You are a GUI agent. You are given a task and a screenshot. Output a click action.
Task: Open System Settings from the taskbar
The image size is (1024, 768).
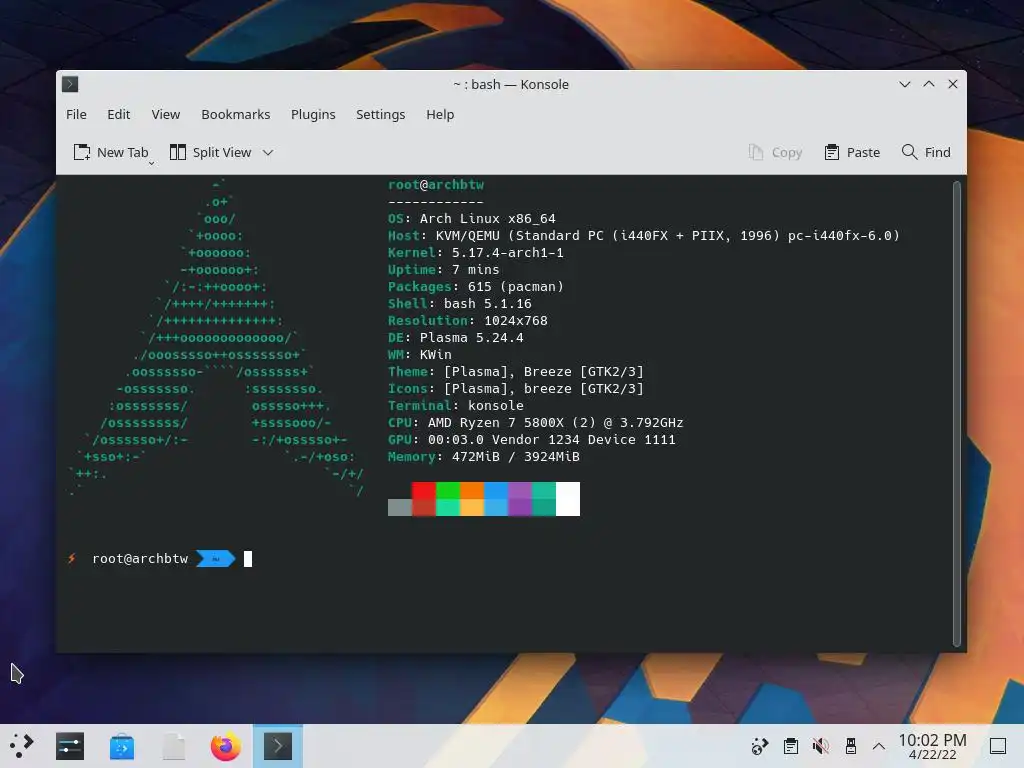click(70, 746)
